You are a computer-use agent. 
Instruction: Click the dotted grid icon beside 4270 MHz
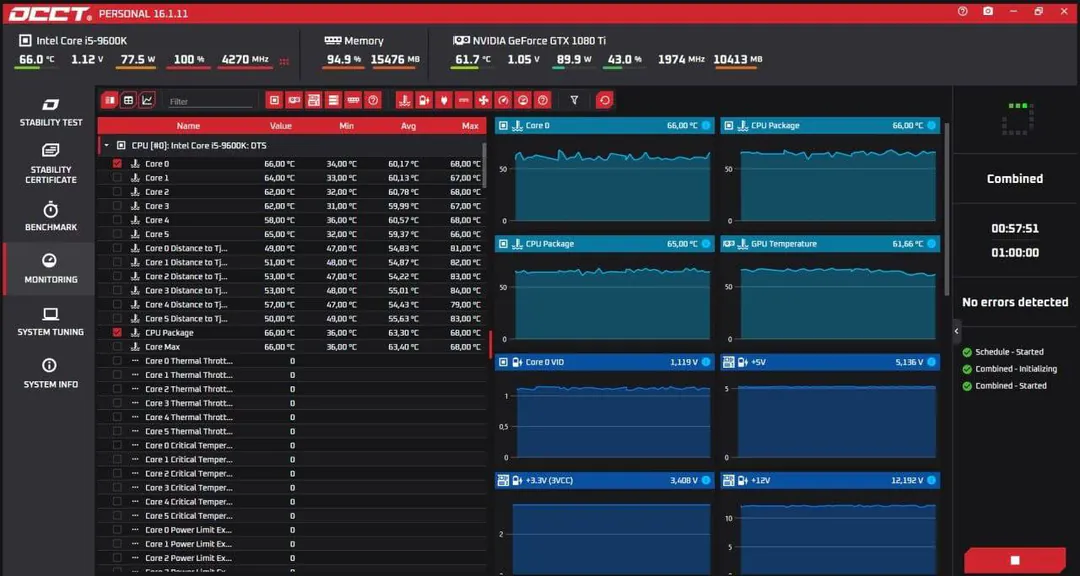[284, 61]
